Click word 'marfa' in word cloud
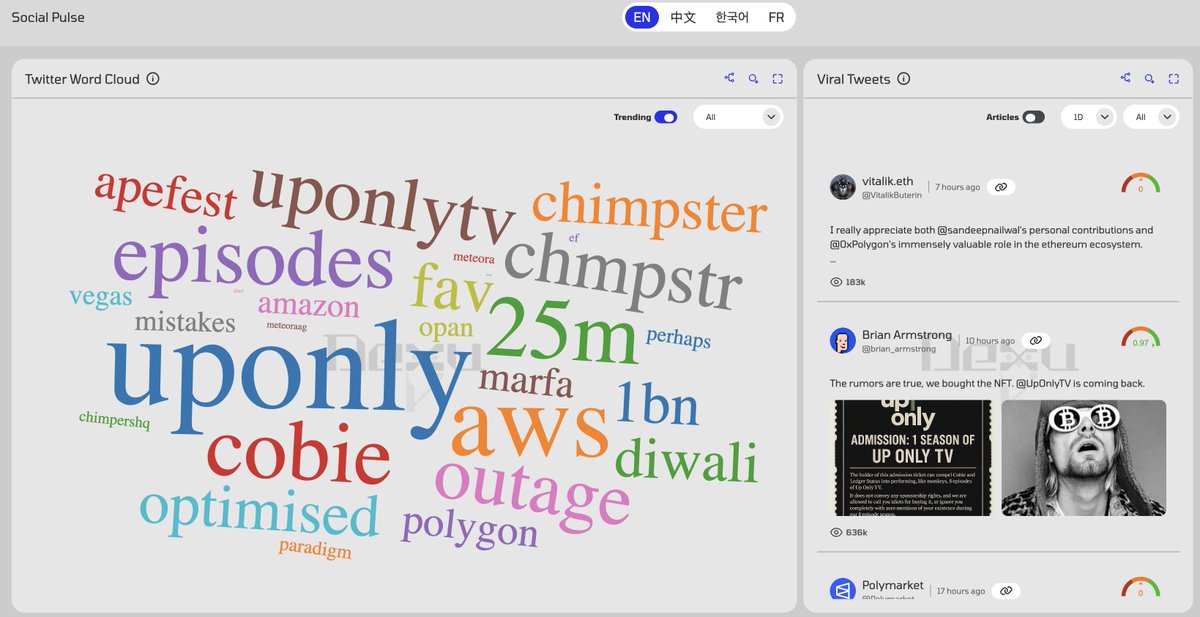 click(x=525, y=381)
